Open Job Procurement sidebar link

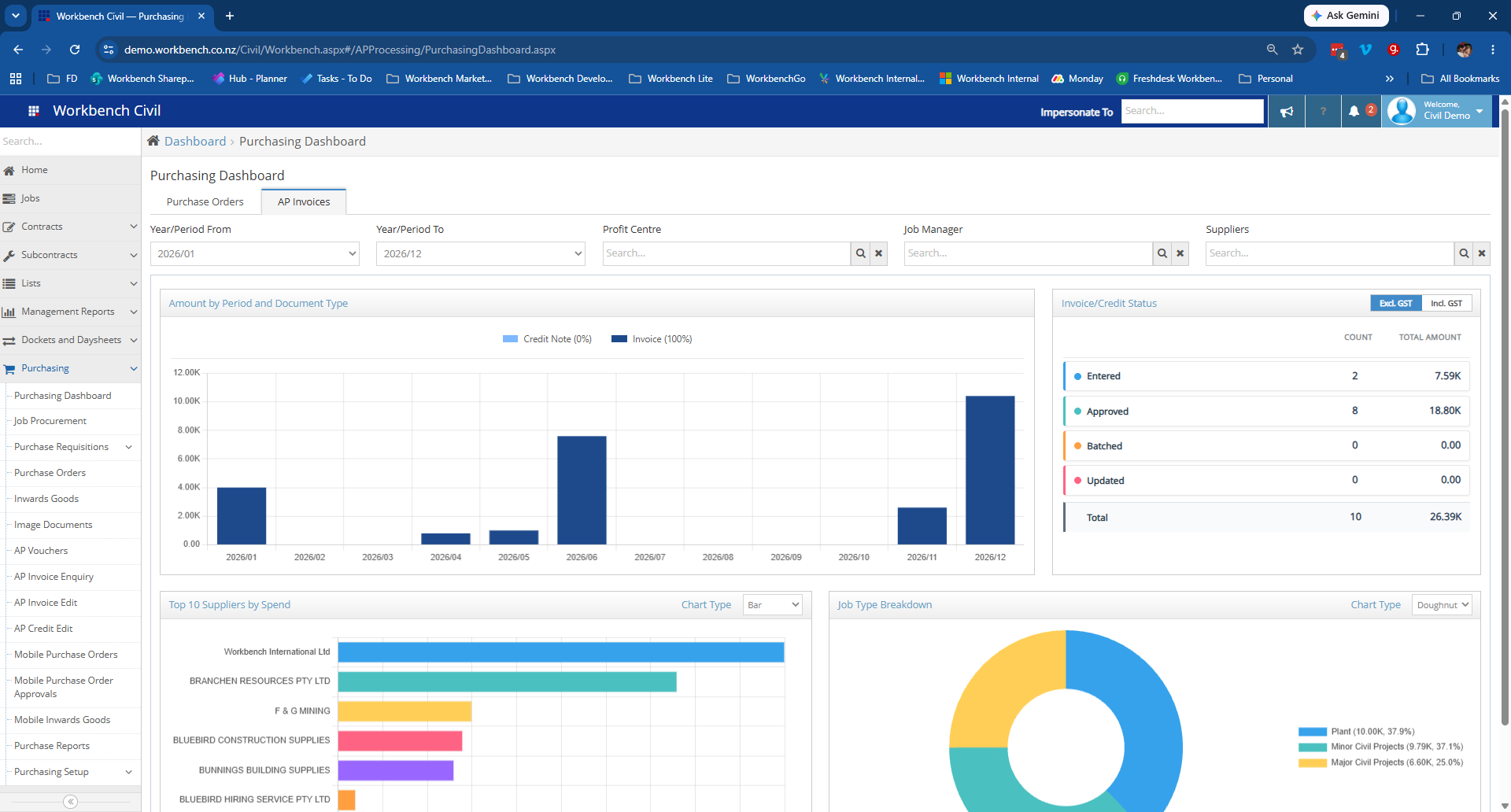(x=50, y=421)
